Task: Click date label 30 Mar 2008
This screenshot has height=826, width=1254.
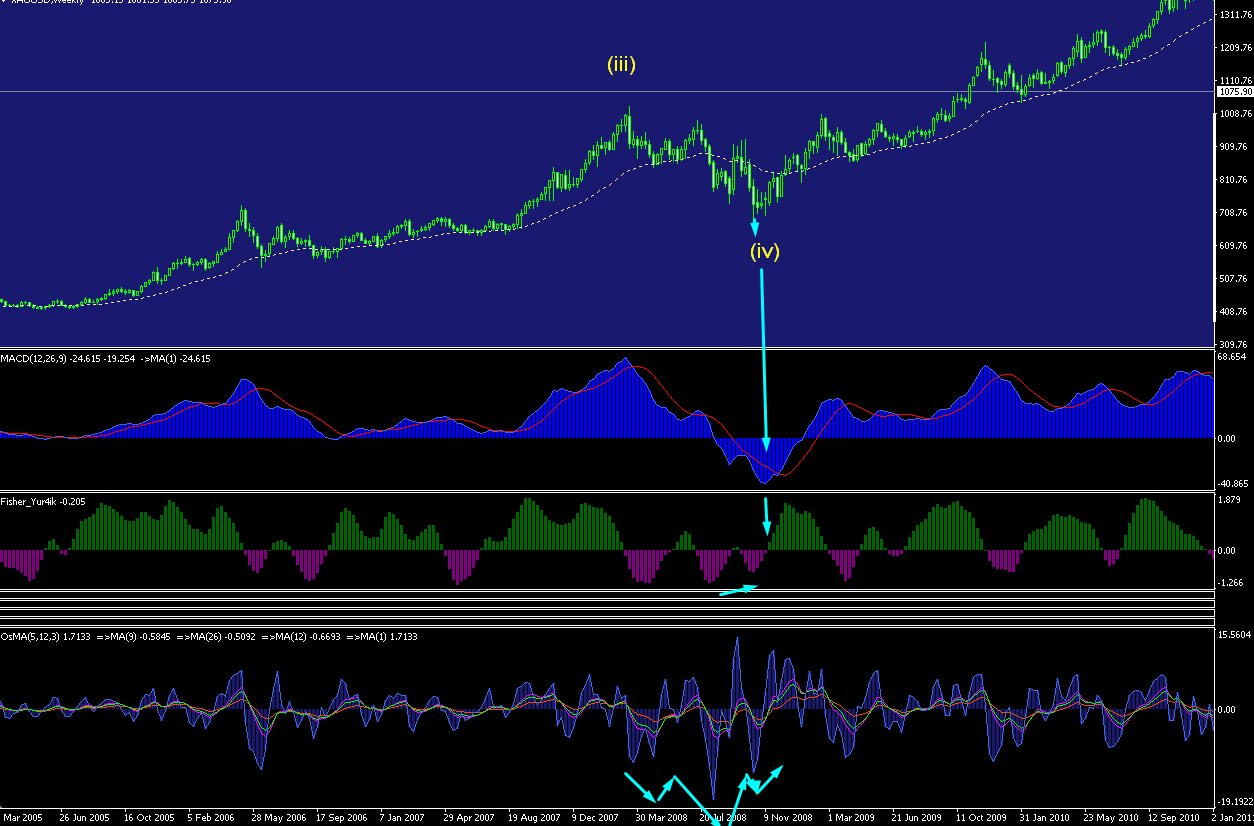Action: tap(662, 818)
